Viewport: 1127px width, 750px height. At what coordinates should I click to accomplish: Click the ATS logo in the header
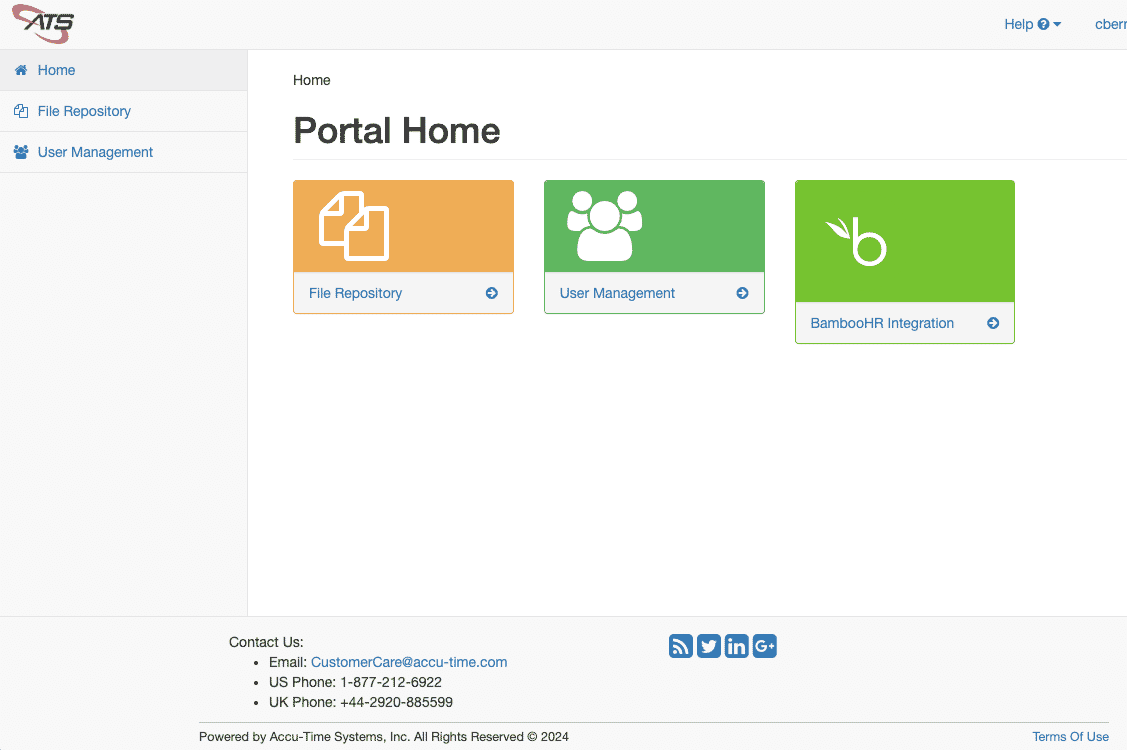click(x=43, y=24)
